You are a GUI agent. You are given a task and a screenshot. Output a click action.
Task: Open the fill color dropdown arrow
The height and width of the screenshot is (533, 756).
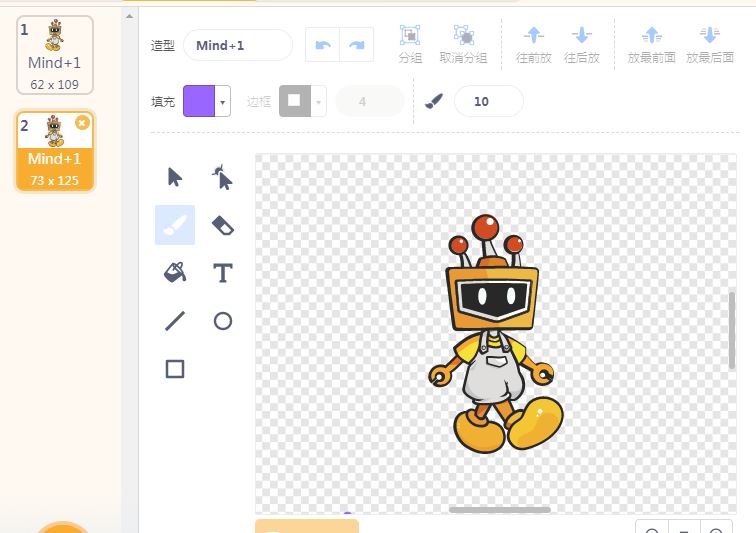click(222, 101)
